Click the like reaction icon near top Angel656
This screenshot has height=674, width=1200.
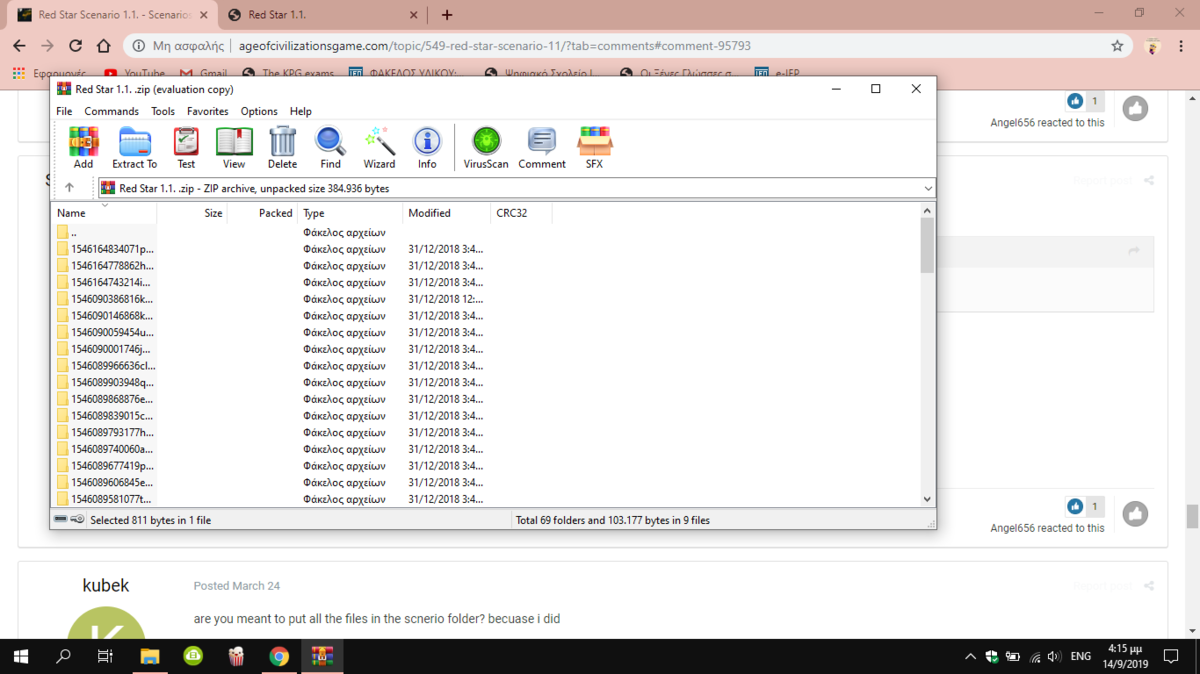pyautogui.click(x=1075, y=101)
